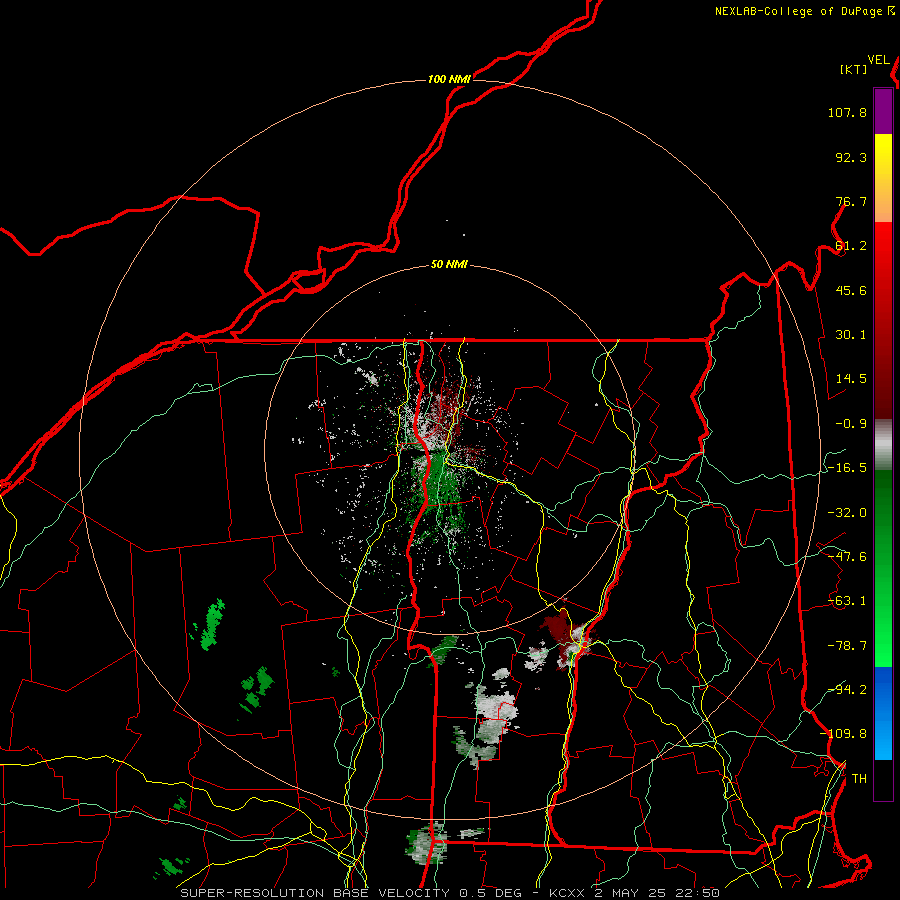Screen dimensions: 900x900
Task: Click the TH label on the legend
Action: click(859, 779)
